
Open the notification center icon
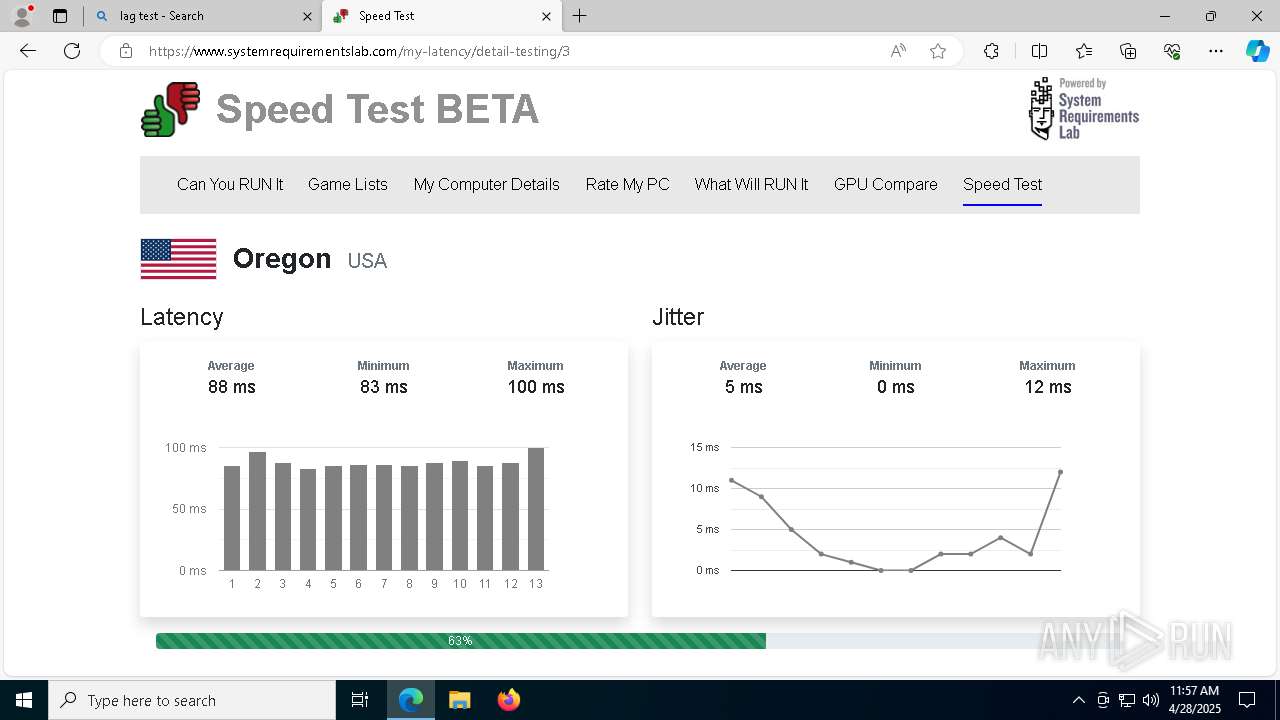(x=1247, y=700)
